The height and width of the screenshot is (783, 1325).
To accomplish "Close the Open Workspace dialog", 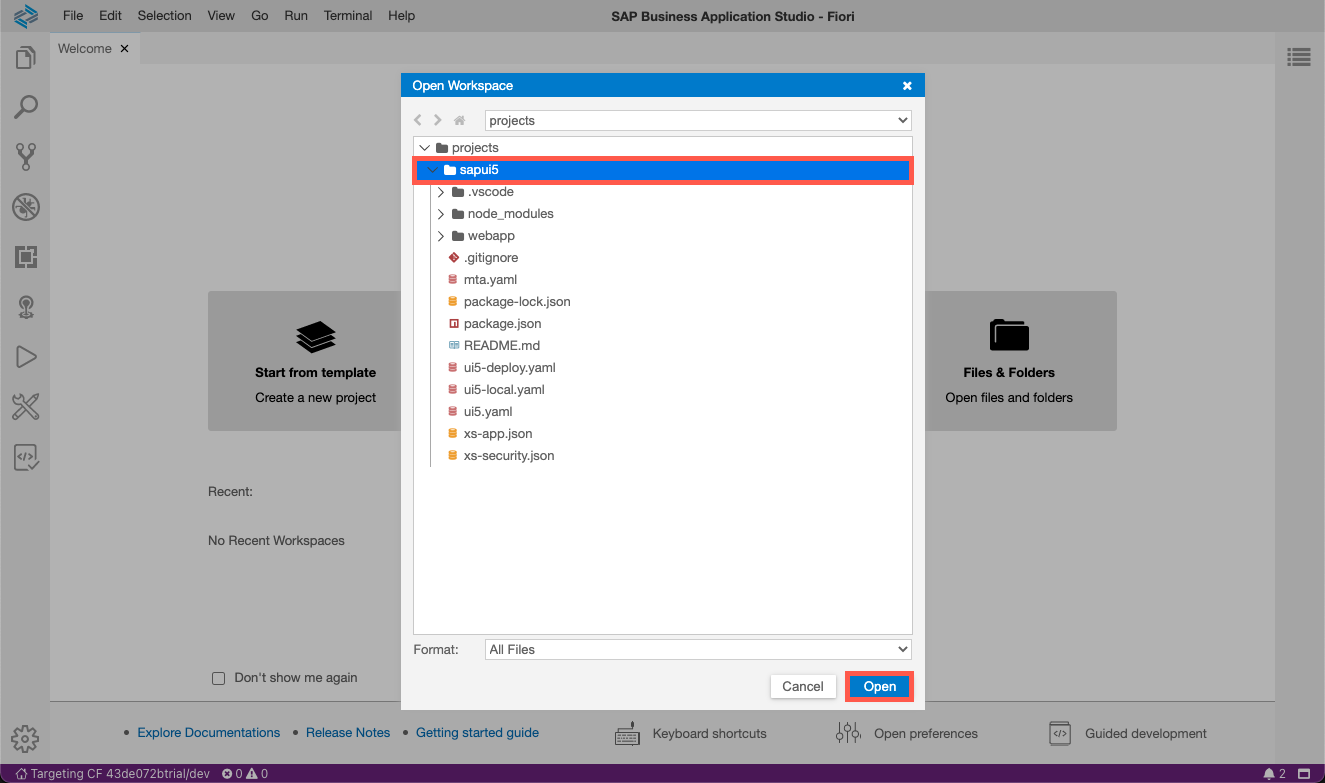I will (x=907, y=86).
